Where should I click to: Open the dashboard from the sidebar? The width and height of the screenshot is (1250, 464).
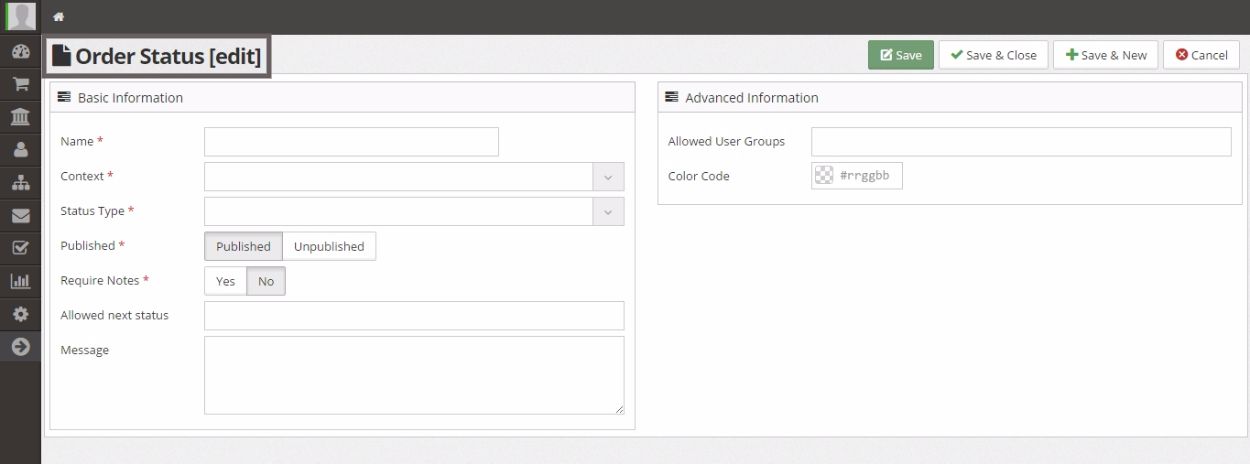coord(20,52)
